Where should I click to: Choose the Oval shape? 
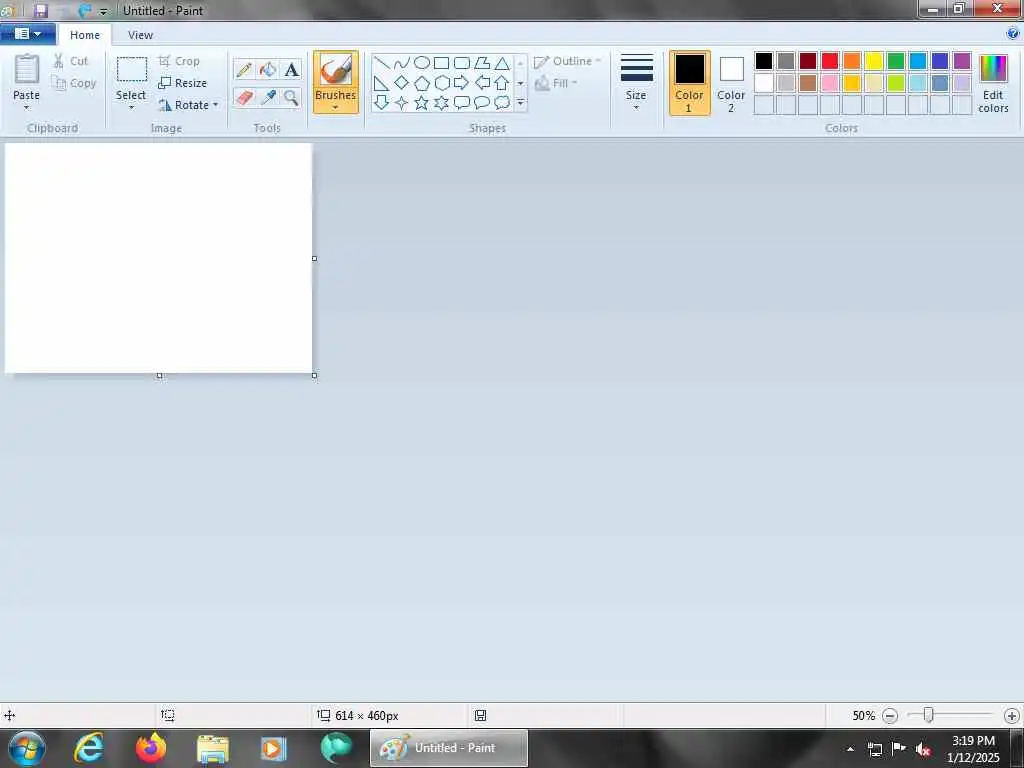tap(422, 63)
